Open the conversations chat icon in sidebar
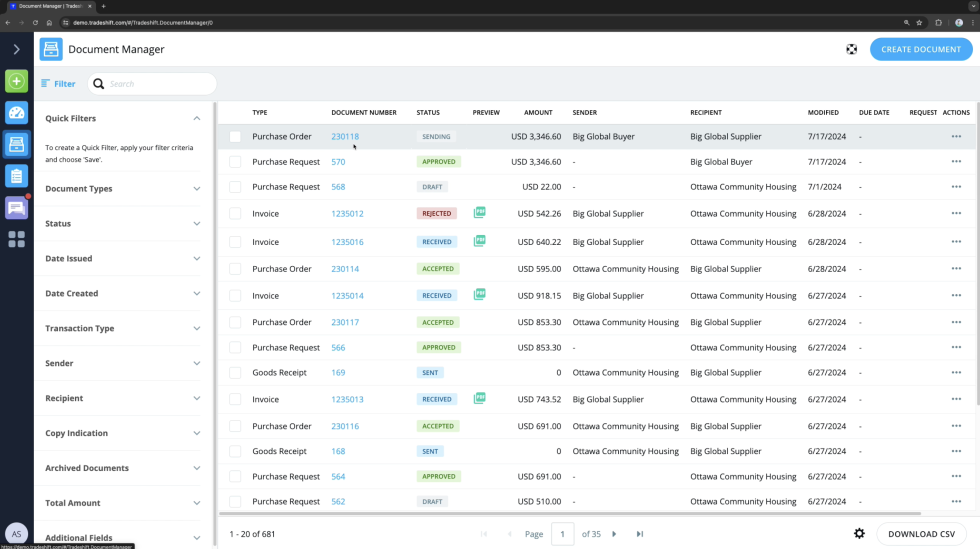 (16, 208)
